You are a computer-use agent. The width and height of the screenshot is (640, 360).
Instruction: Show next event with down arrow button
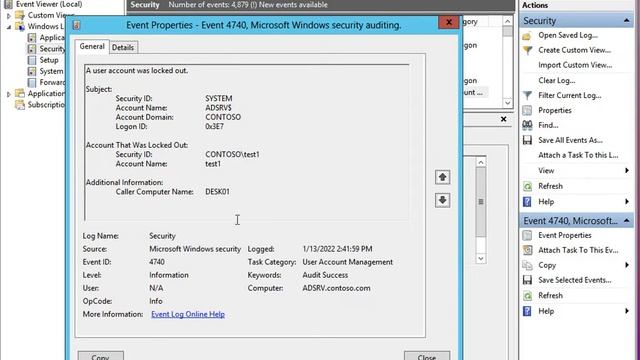coord(442,200)
